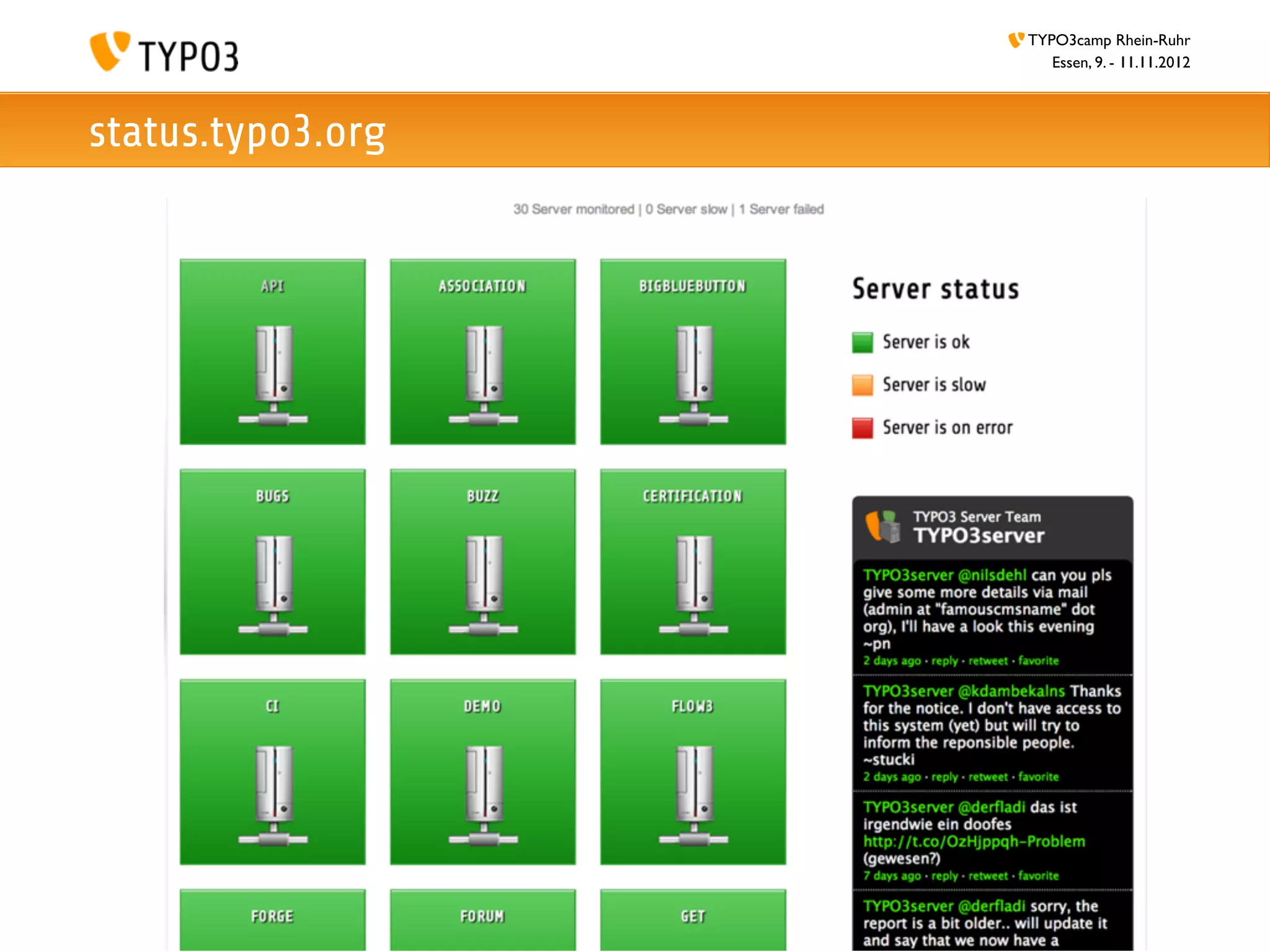Click the red 'Server is on error' swatch

[x=863, y=428]
